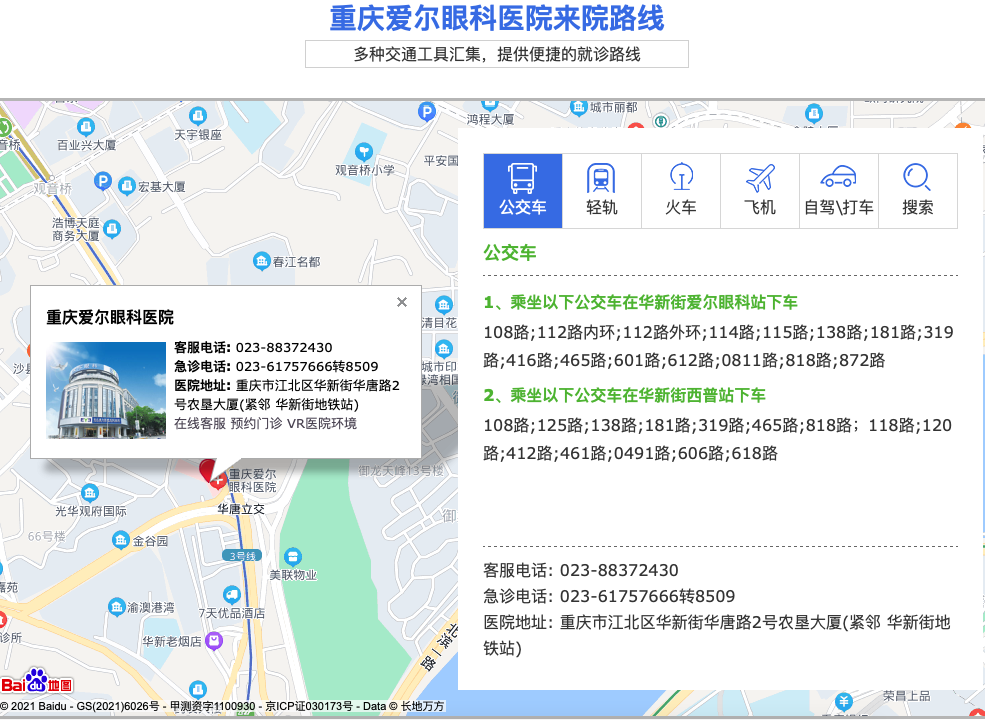Open the 火车 train tab
The height and width of the screenshot is (720, 985).
point(681,191)
